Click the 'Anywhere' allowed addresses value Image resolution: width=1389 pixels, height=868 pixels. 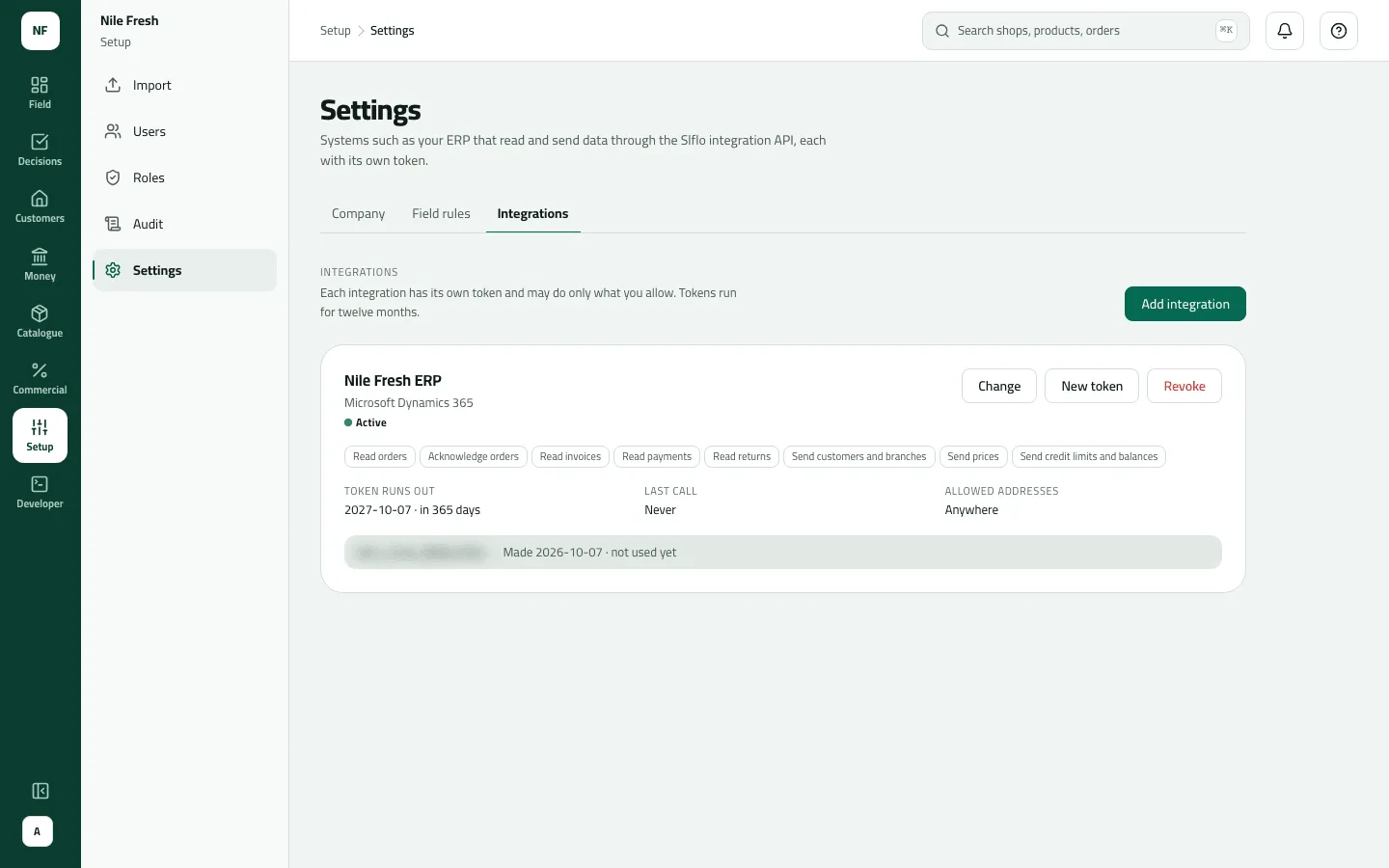click(x=971, y=510)
